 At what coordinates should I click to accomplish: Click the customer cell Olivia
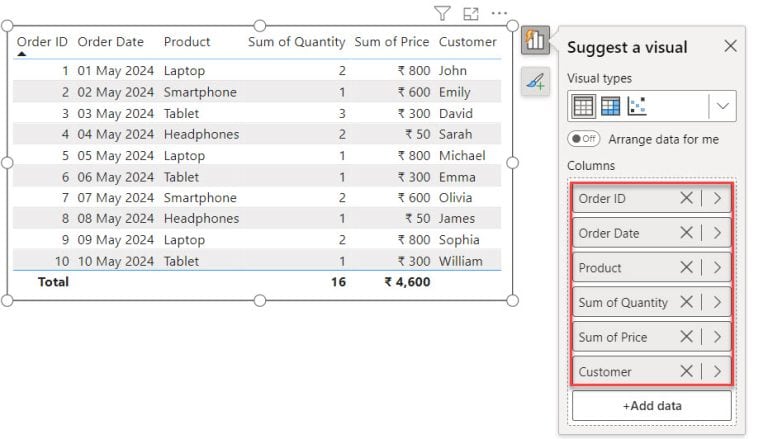[456, 197]
